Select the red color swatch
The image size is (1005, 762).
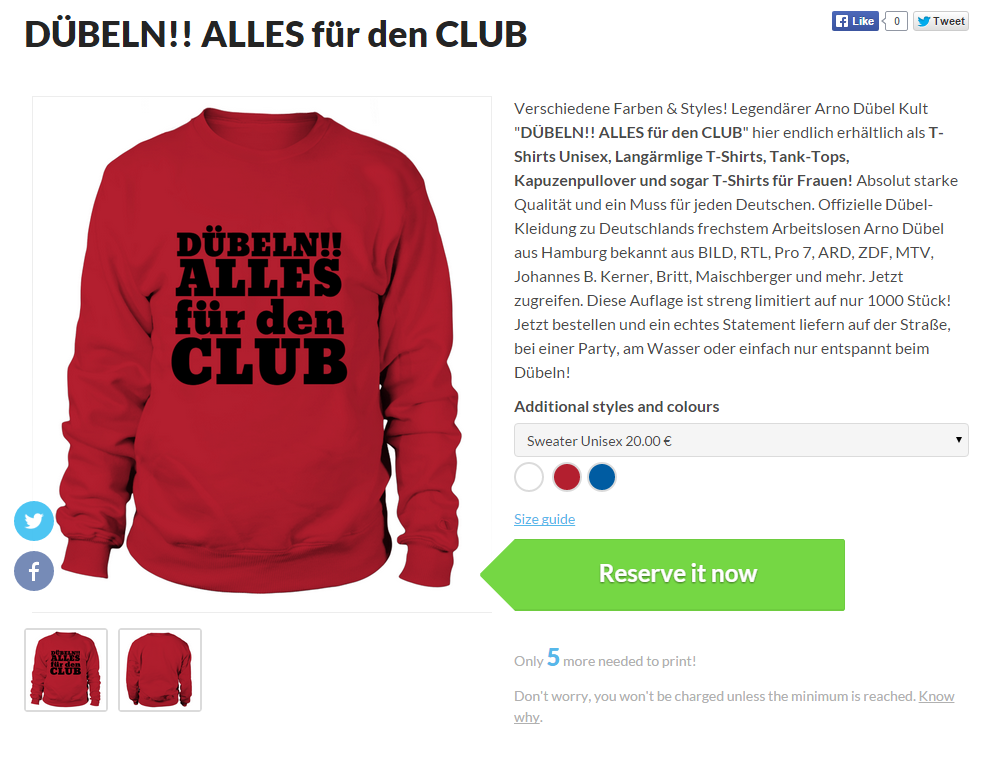pyautogui.click(x=567, y=477)
